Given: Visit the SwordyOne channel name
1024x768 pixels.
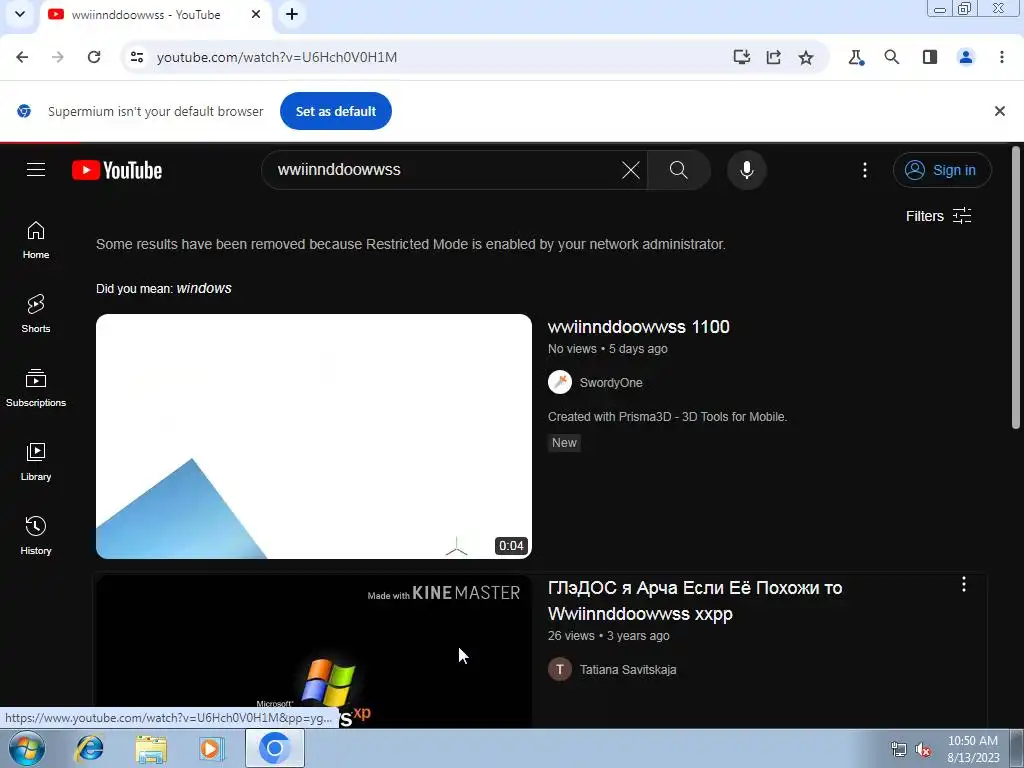Looking at the screenshot, I should tap(611, 383).
